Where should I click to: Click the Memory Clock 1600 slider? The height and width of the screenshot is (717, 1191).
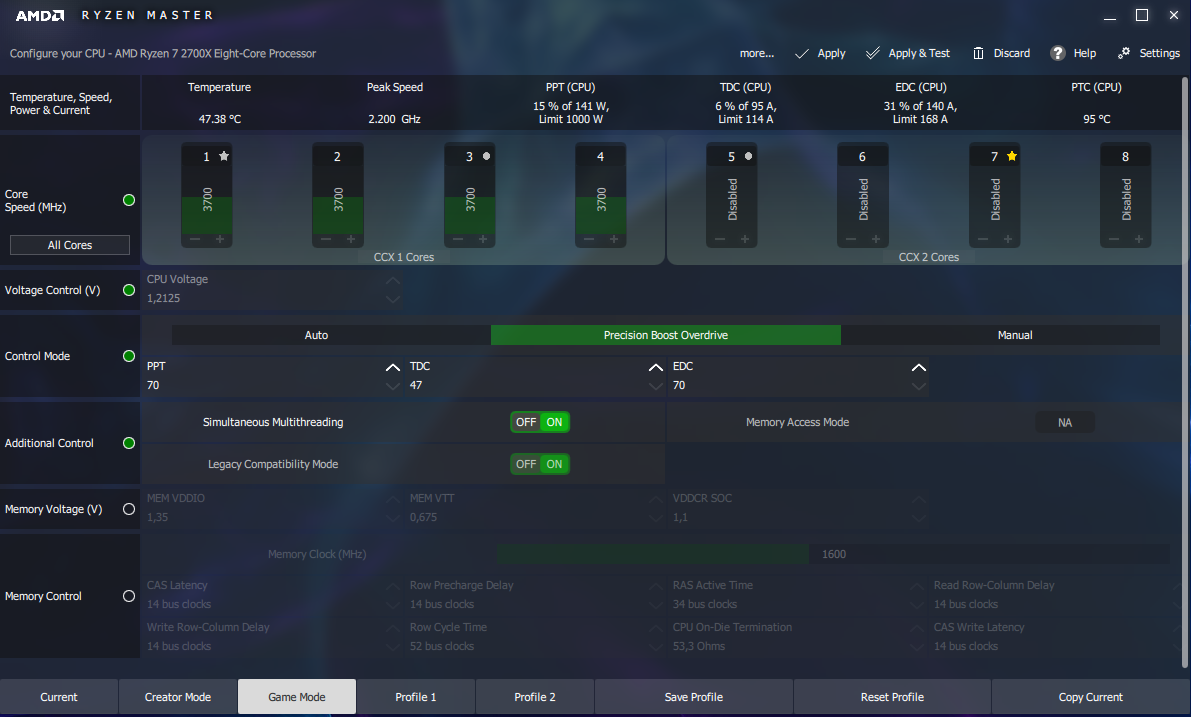tap(833, 554)
